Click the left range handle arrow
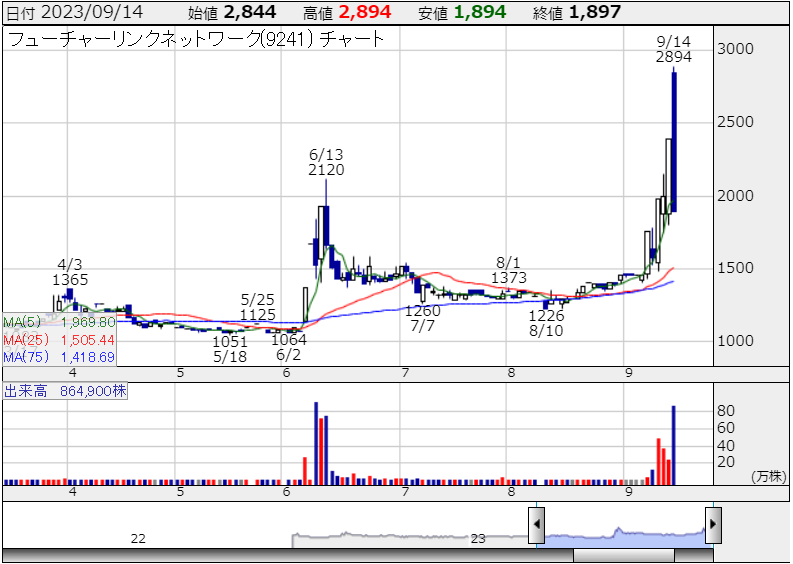The image size is (793, 564). 537,524
